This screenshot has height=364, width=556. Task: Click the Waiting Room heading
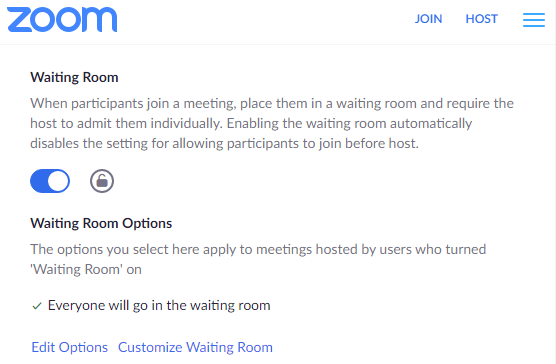tap(74, 77)
